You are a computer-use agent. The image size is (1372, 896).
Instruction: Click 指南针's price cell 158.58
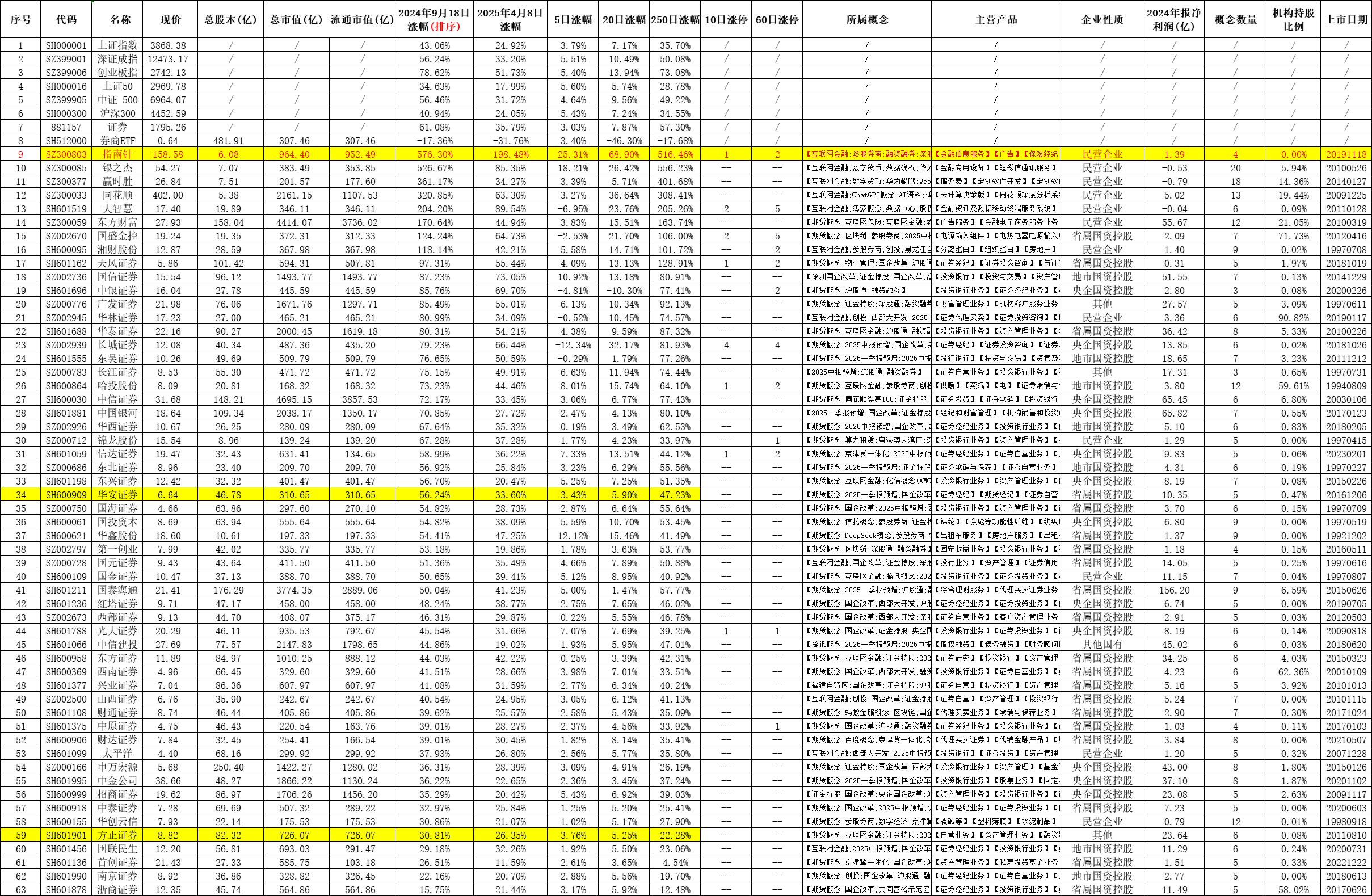(x=170, y=154)
